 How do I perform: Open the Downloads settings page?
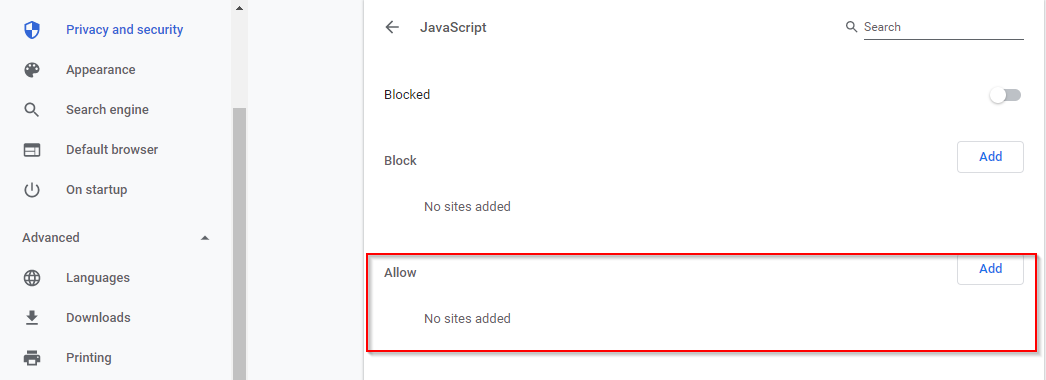[98, 318]
